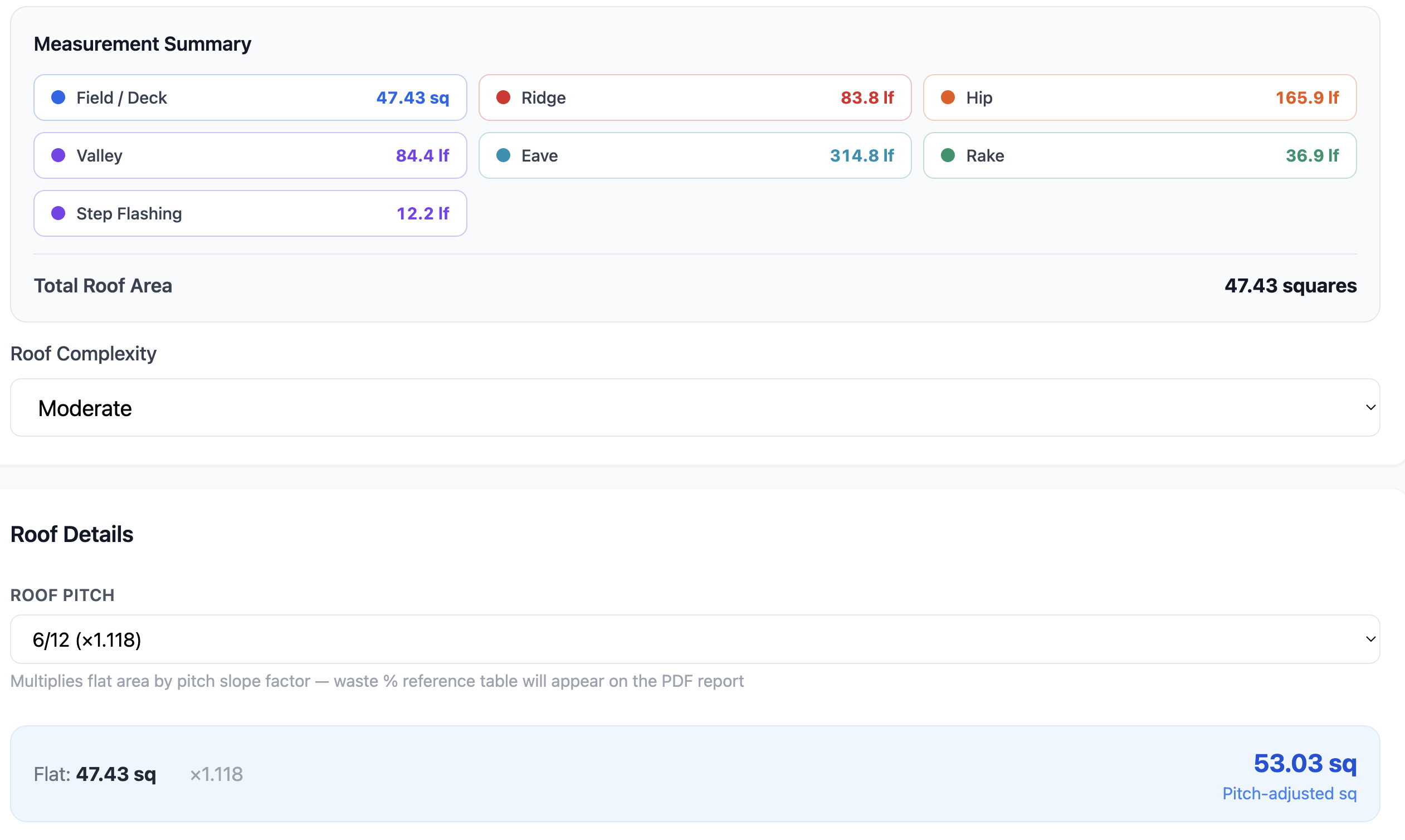Click the Roof Pitch dropdown chevron arrow
This screenshot has width=1405, height=840.
pos(1370,639)
